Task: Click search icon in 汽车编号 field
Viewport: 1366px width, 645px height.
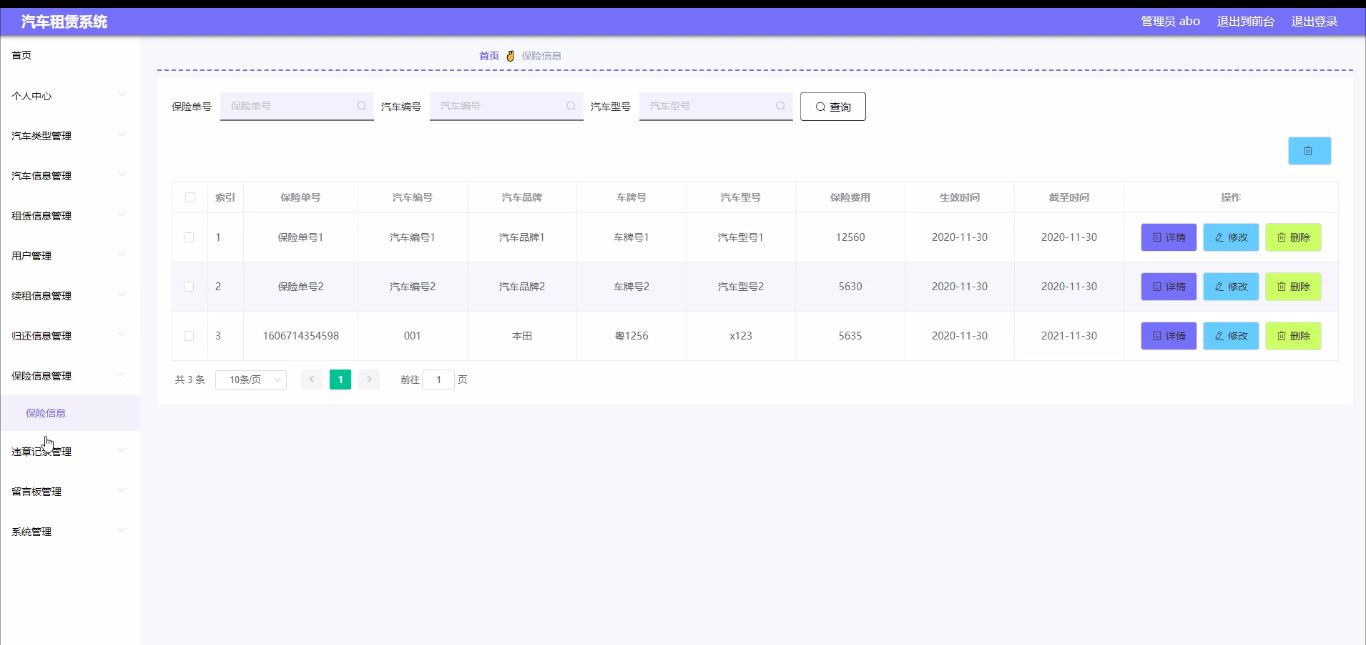Action: (571, 106)
